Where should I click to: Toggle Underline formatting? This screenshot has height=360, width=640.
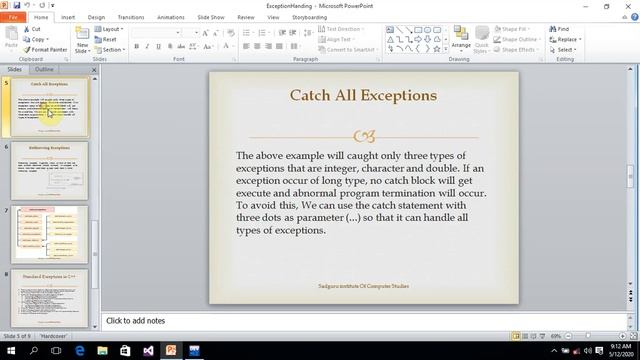coord(158,47)
